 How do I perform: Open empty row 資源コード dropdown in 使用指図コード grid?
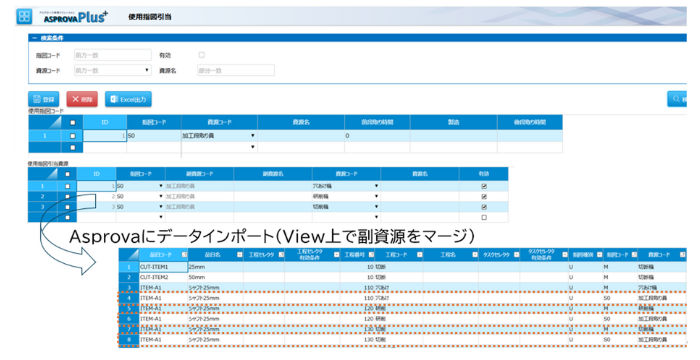253,147
